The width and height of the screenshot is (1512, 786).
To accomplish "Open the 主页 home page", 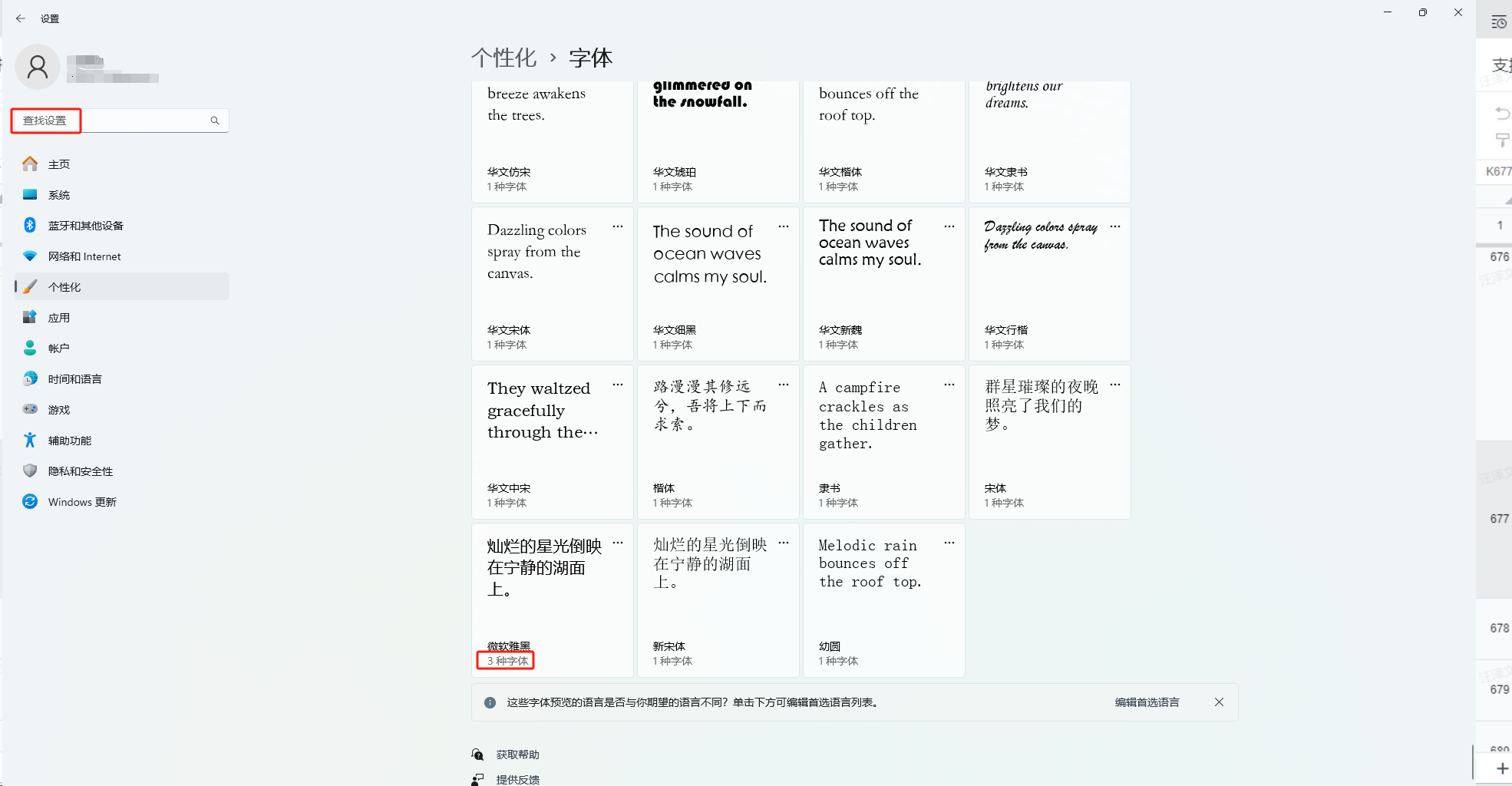I will pos(122,164).
